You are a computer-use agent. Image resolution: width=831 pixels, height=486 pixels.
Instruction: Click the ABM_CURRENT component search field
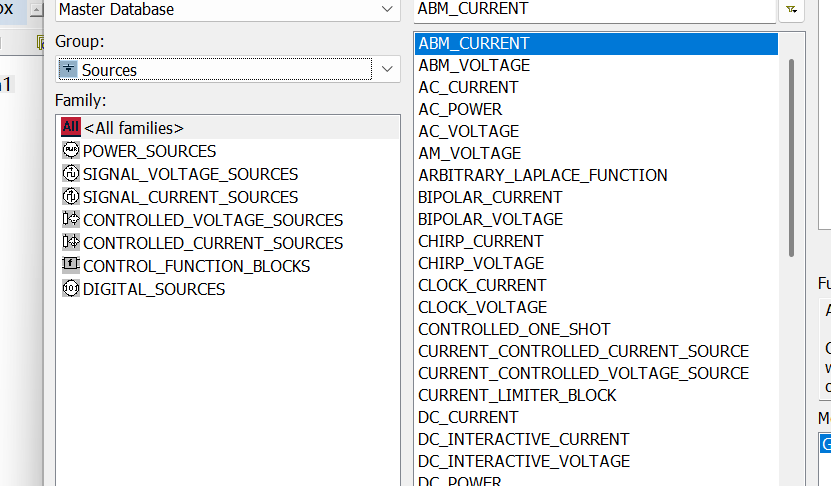click(594, 9)
